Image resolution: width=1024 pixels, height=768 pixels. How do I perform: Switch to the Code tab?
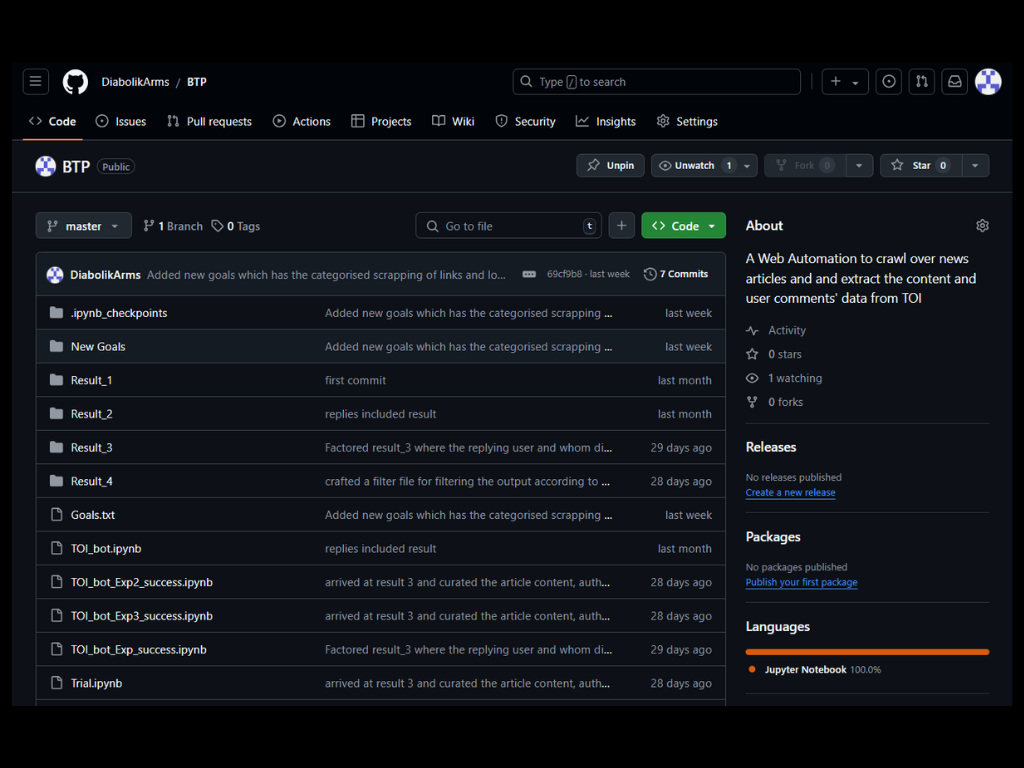tap(53, 121)
